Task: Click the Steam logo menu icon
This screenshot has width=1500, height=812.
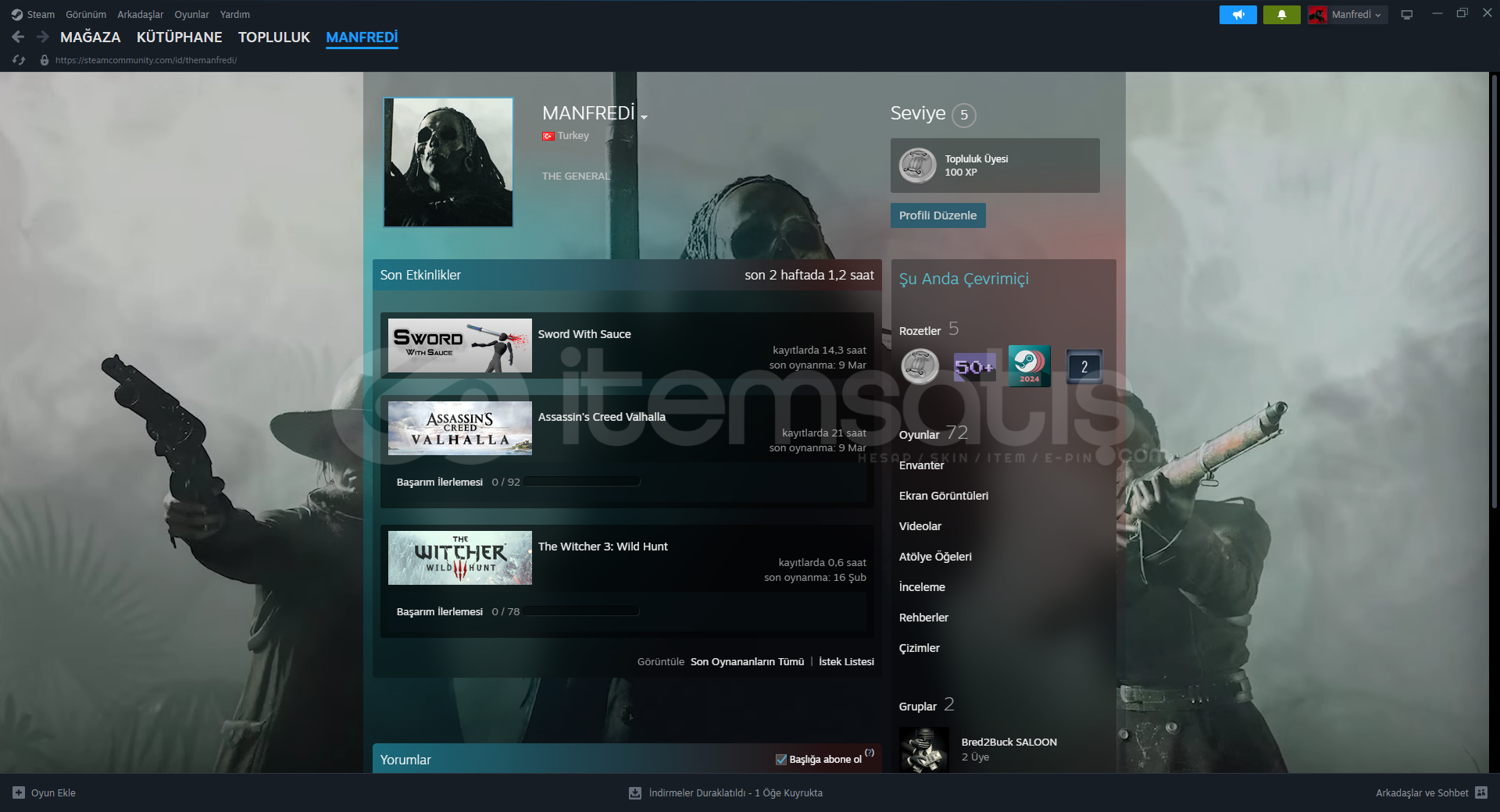Action: point(16,14)
